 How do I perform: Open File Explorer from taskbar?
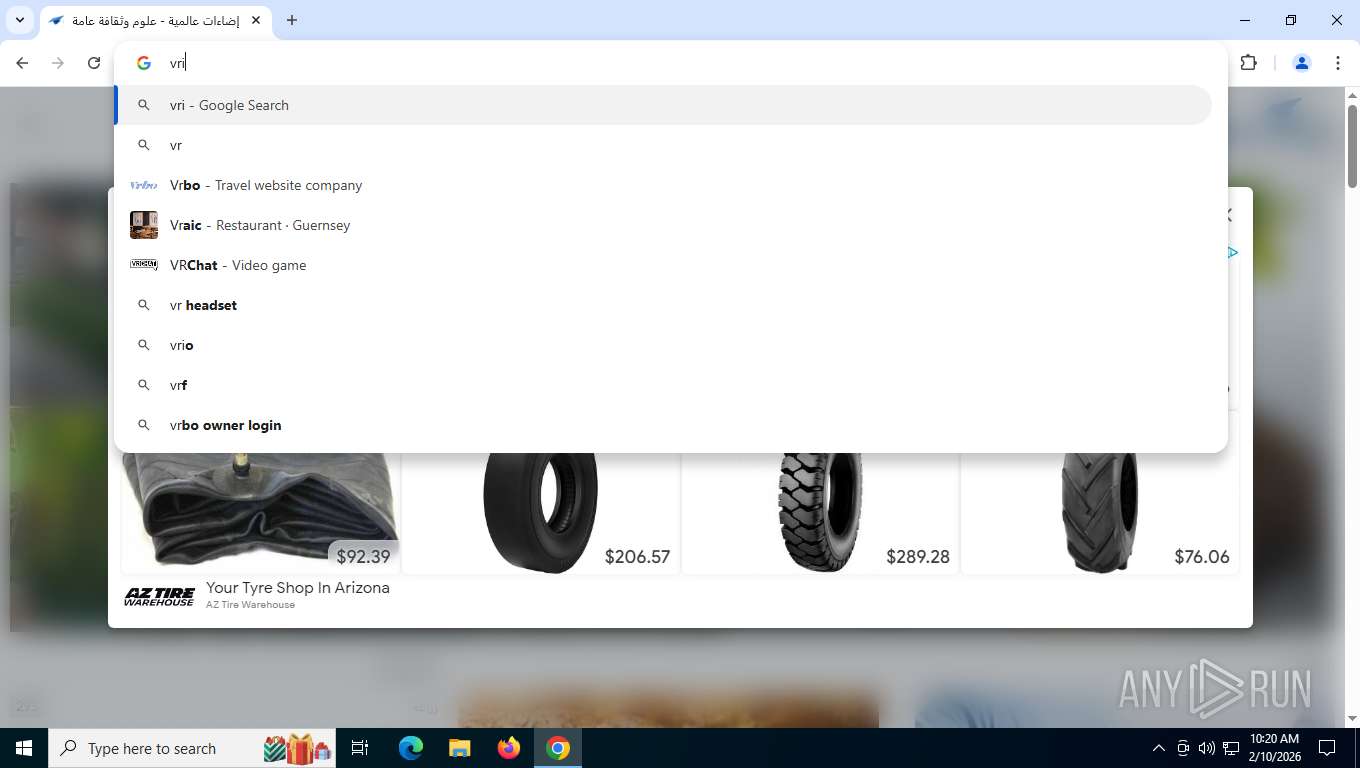[x=459, y=748]
